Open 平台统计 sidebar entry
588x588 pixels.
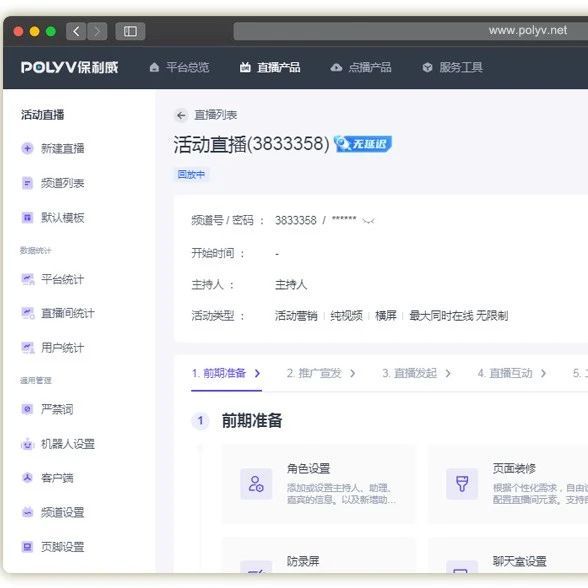(63, 279)
